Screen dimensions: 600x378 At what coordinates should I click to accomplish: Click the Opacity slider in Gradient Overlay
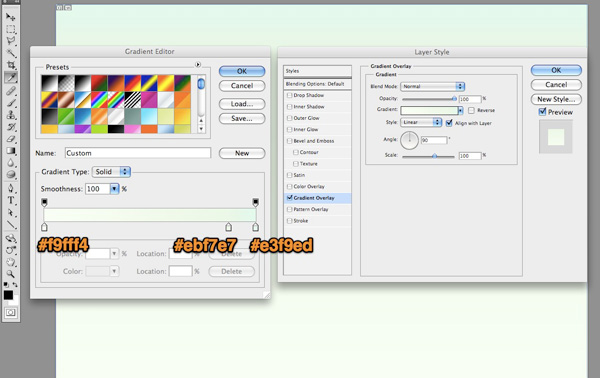(429, 99)
